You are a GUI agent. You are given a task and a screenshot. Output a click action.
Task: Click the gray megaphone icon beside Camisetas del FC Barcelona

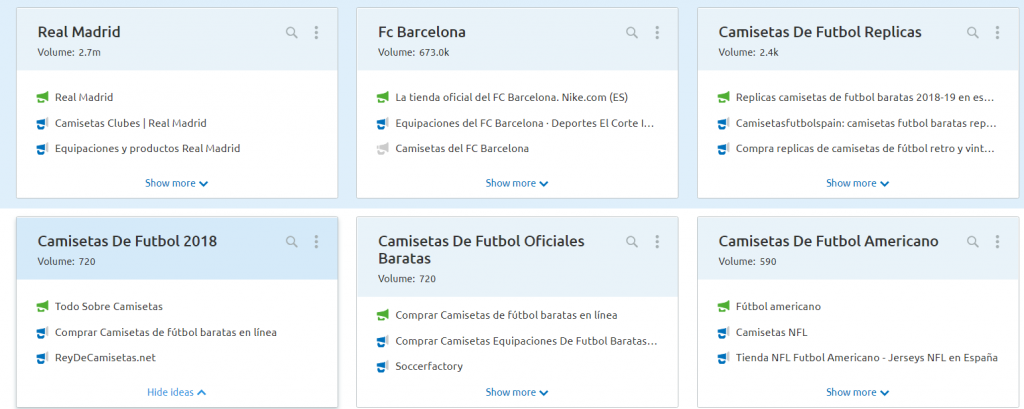coord(382,149)
